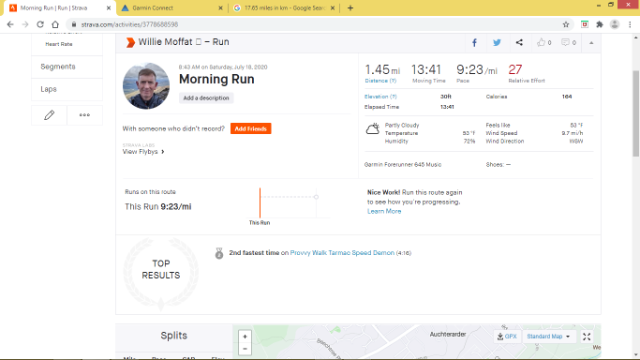Click the red extension icon in toolbar
640x360 pixels.
(584, 24)
